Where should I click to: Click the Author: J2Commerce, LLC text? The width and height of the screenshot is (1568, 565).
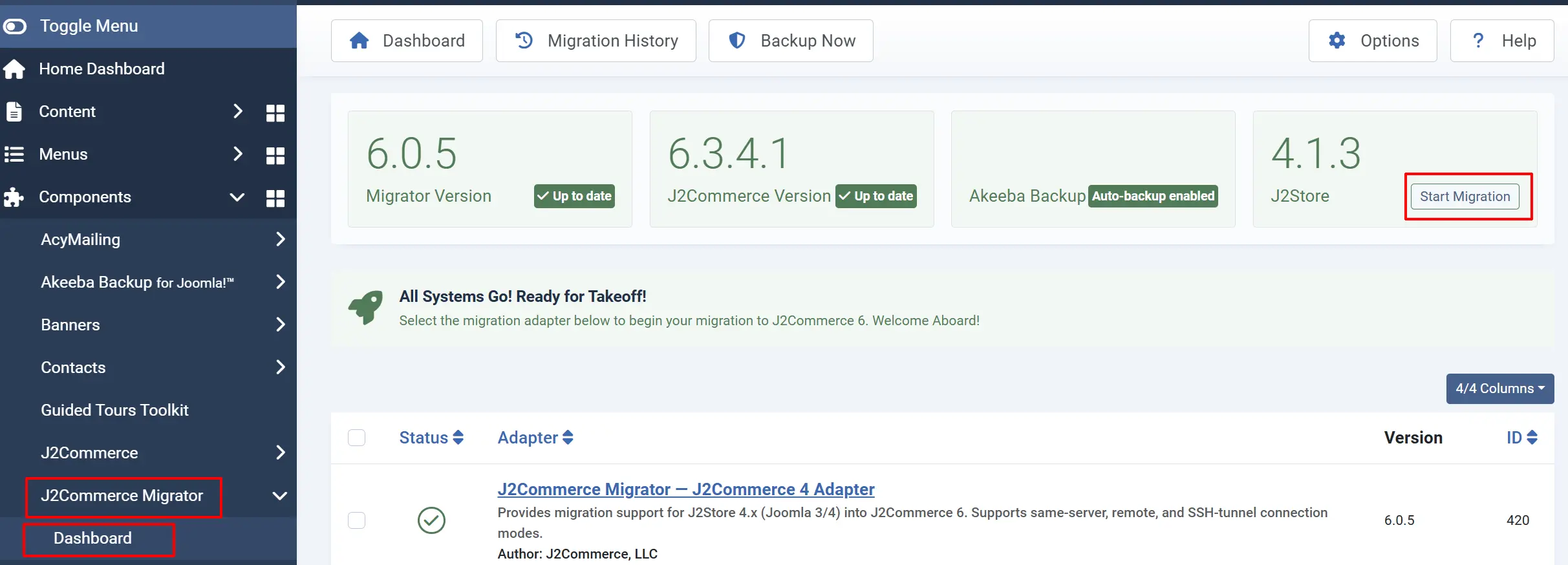click(577, 554)
